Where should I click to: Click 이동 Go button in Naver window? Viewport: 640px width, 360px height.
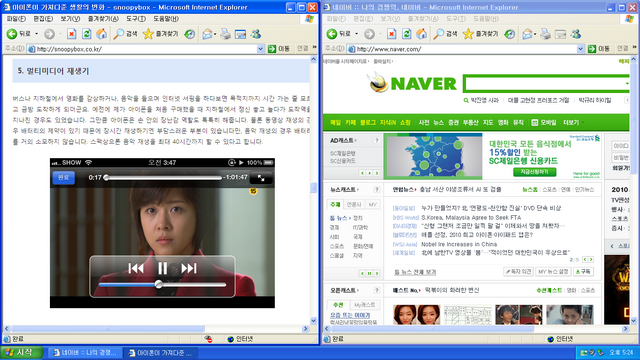point(599,49)
